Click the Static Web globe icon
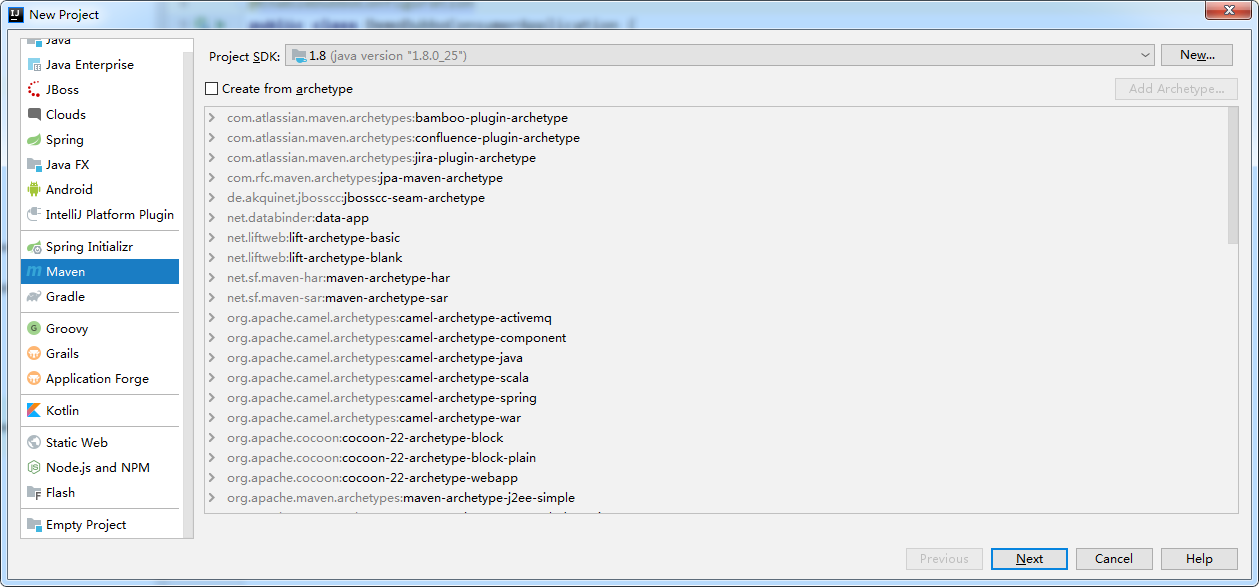 point(35,443)
